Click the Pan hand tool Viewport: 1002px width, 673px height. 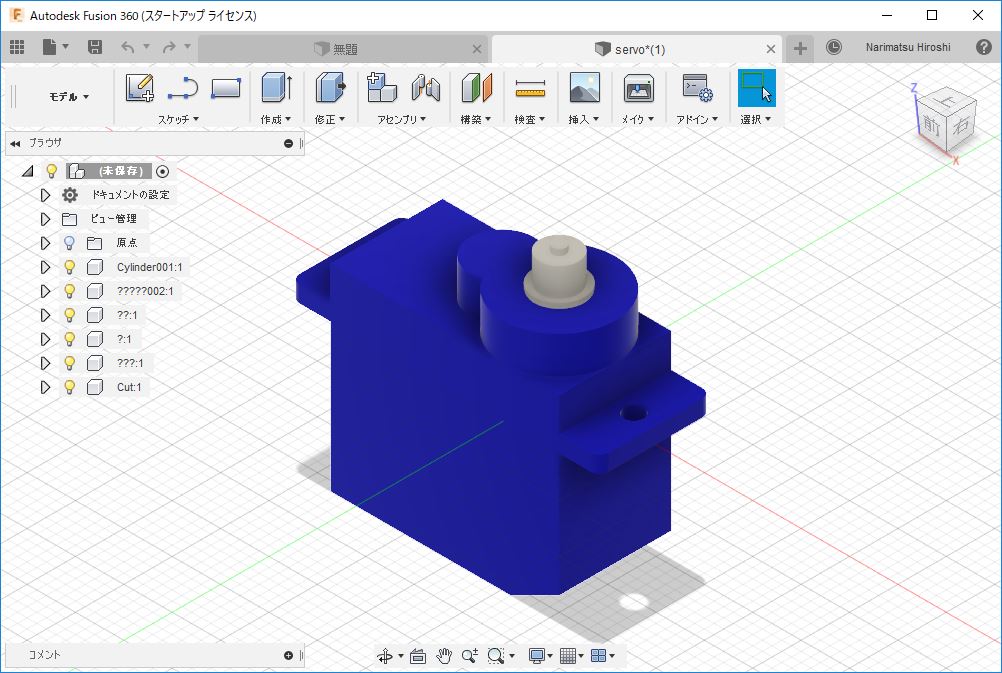(x=444, y=656)
